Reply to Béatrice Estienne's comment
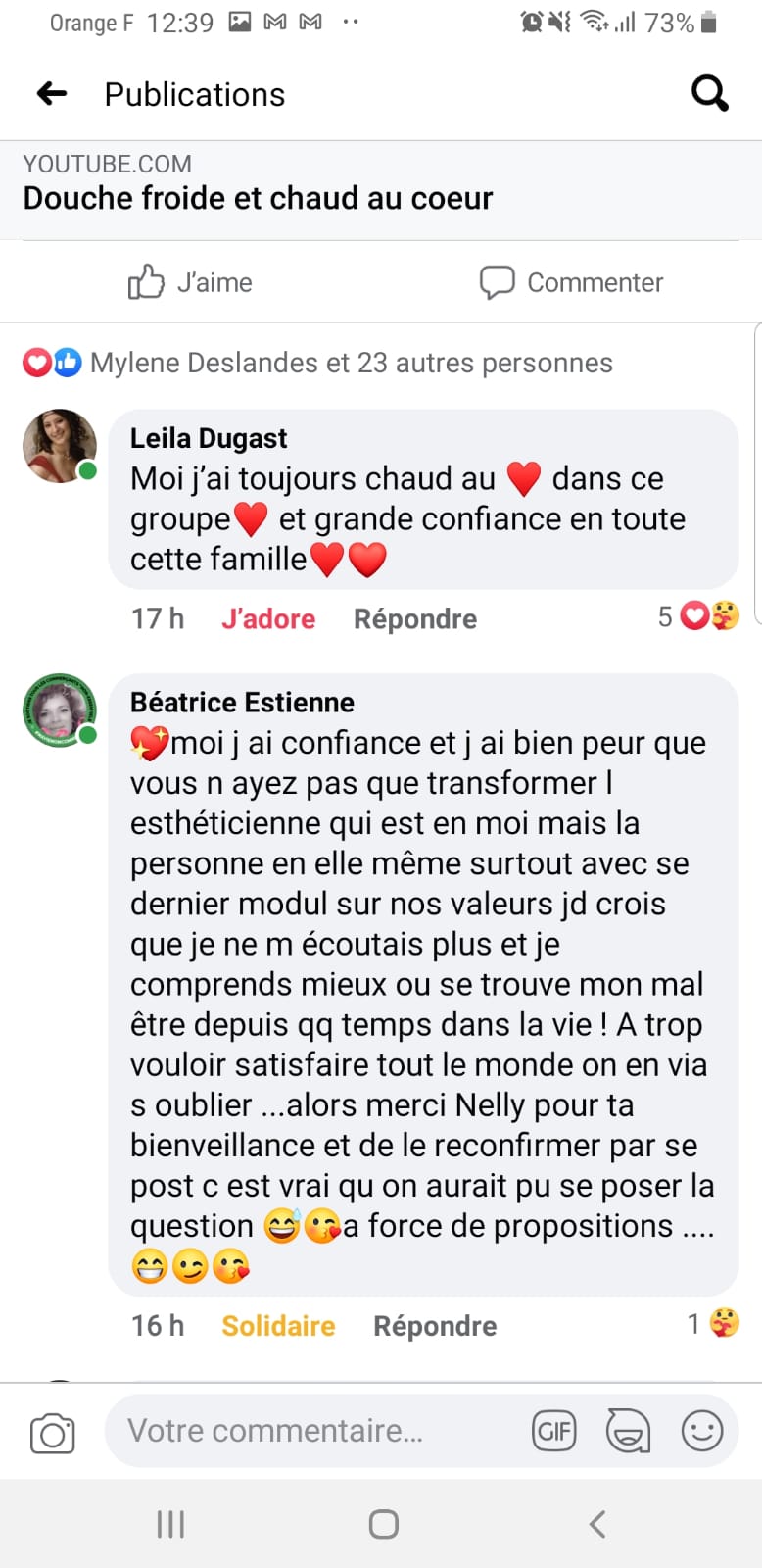 click(x=435, y=1326)
